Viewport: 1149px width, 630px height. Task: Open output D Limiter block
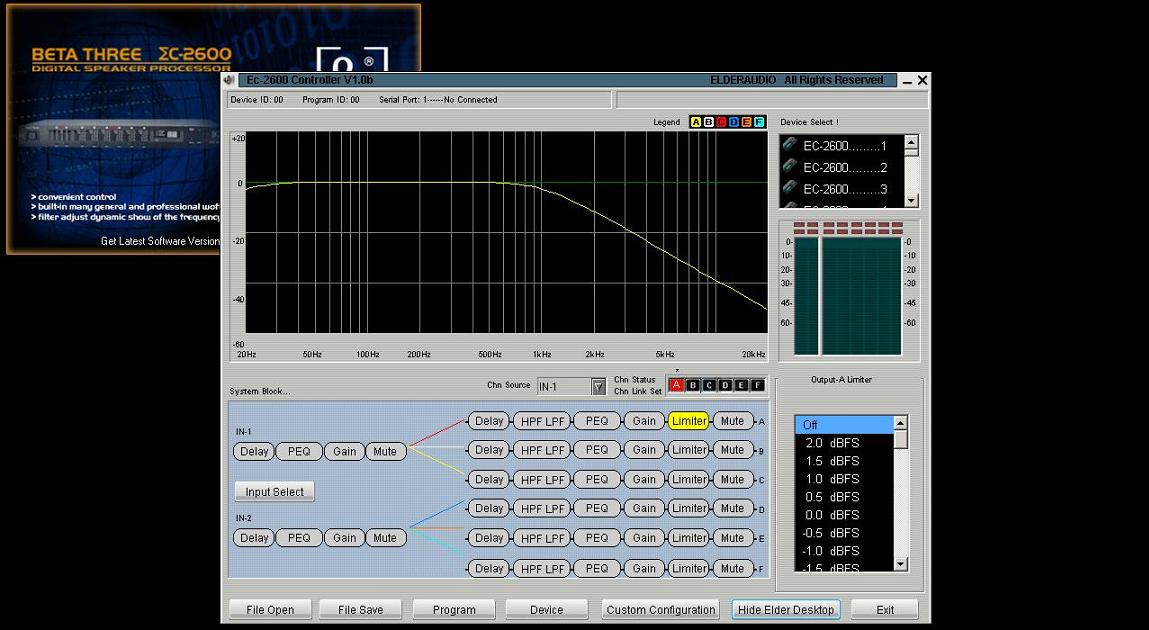689,508
